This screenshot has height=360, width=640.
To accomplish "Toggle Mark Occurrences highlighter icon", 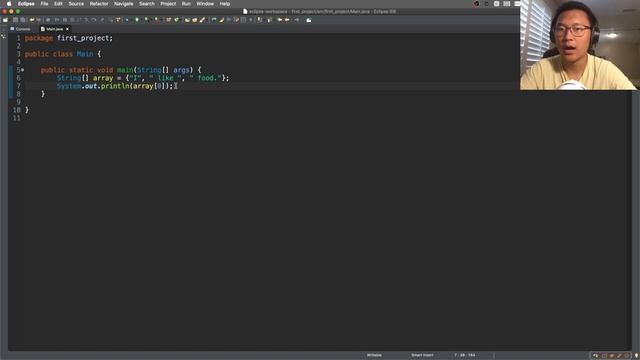I will (x=221, y=20).
